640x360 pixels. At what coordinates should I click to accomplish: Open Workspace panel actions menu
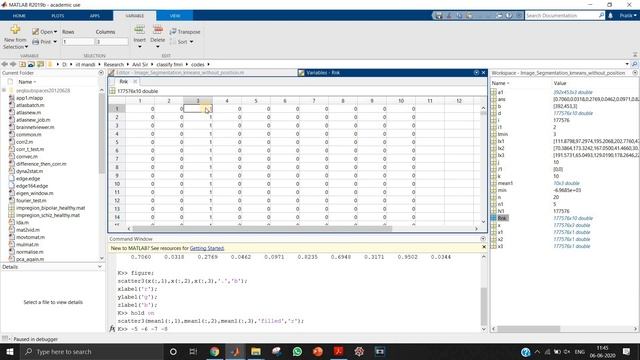[635, 73]
